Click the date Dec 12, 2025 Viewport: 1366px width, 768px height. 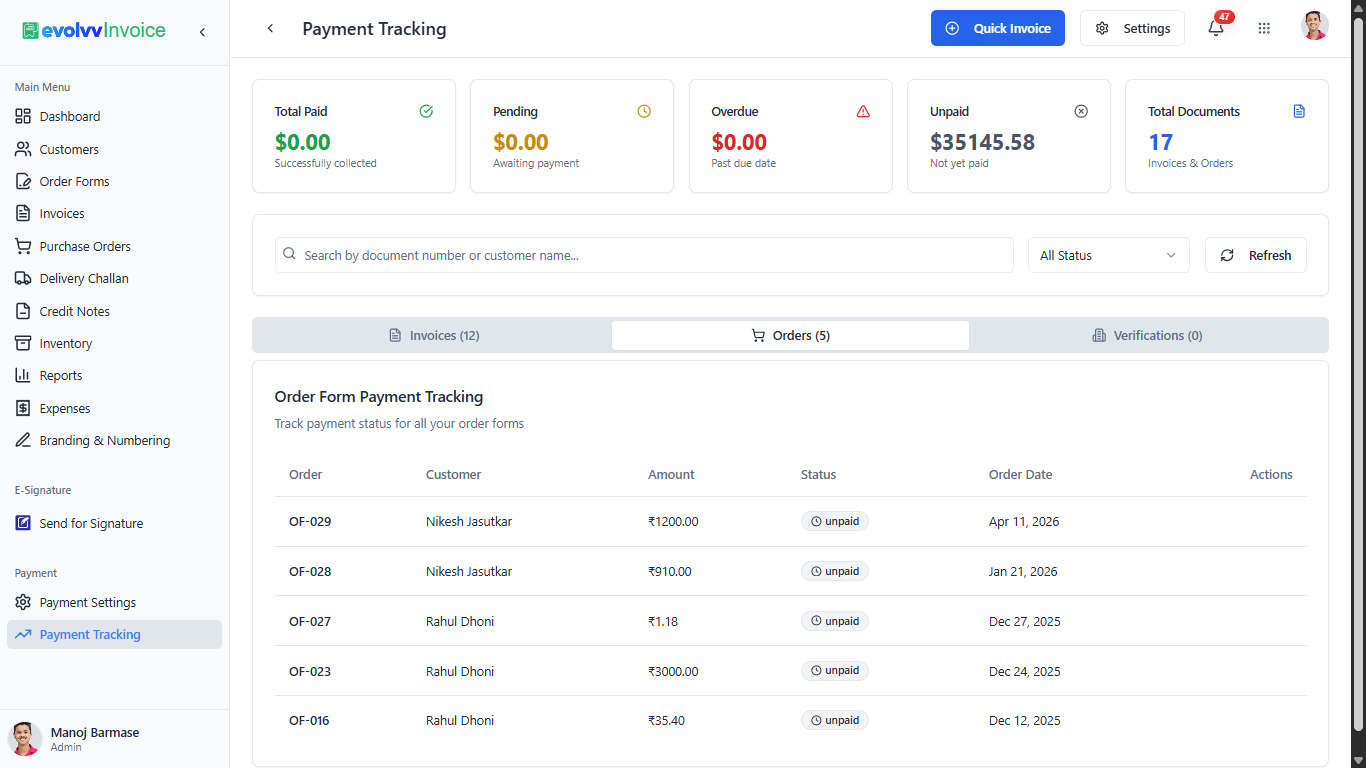click(1025, 721)
